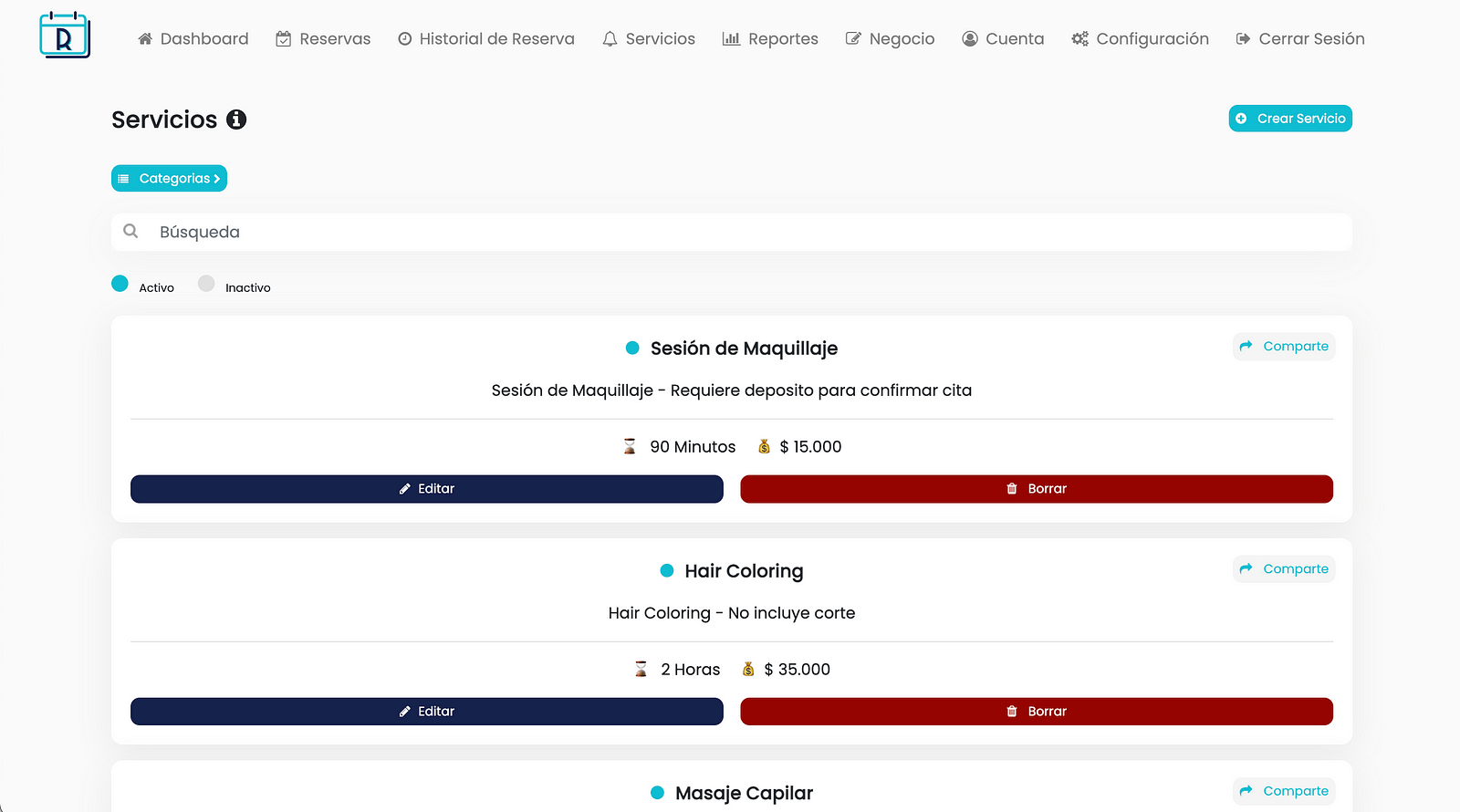
Task: Click the '2 Horas' duration text
Action: click(691, 669)
